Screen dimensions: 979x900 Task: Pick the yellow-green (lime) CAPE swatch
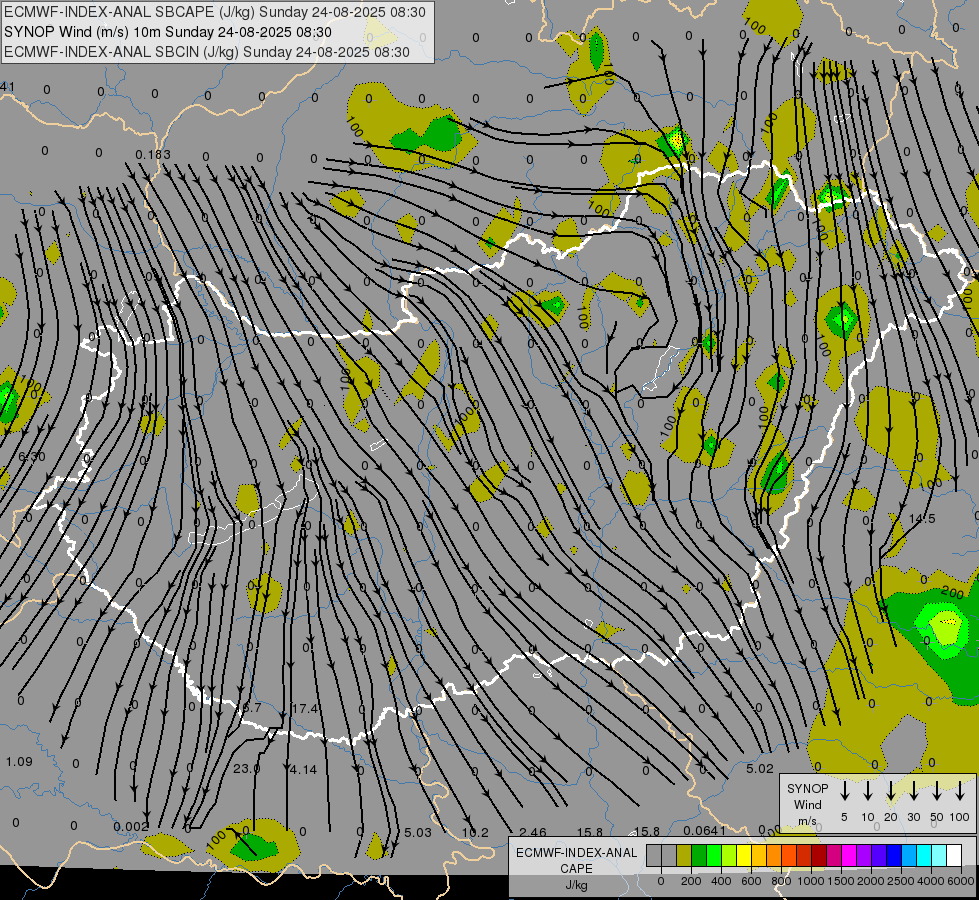point(729,855)
